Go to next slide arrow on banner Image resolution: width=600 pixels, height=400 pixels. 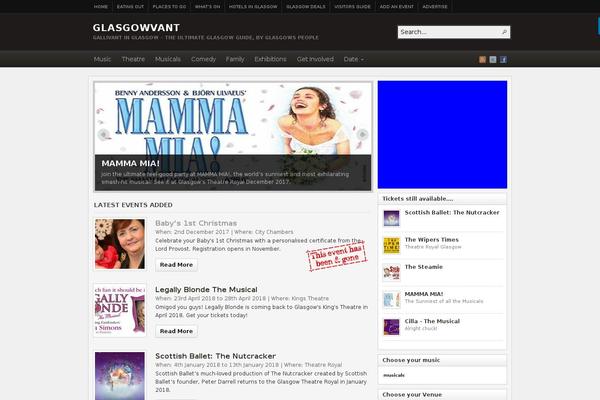(362, 134)
